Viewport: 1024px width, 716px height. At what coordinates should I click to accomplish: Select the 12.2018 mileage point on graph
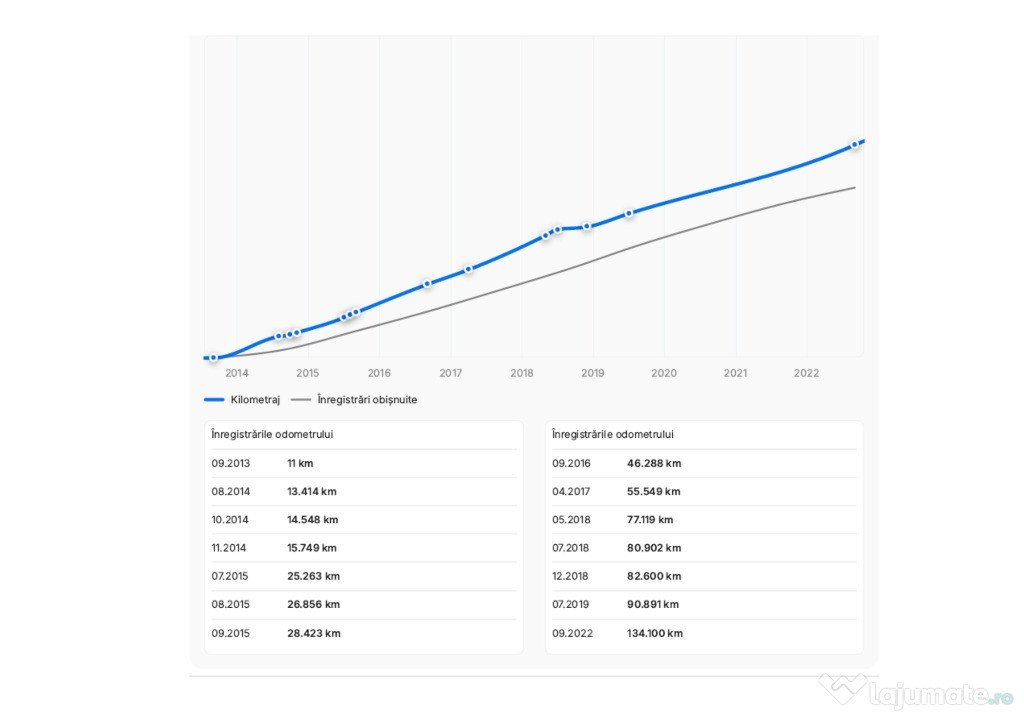(587, 226)
